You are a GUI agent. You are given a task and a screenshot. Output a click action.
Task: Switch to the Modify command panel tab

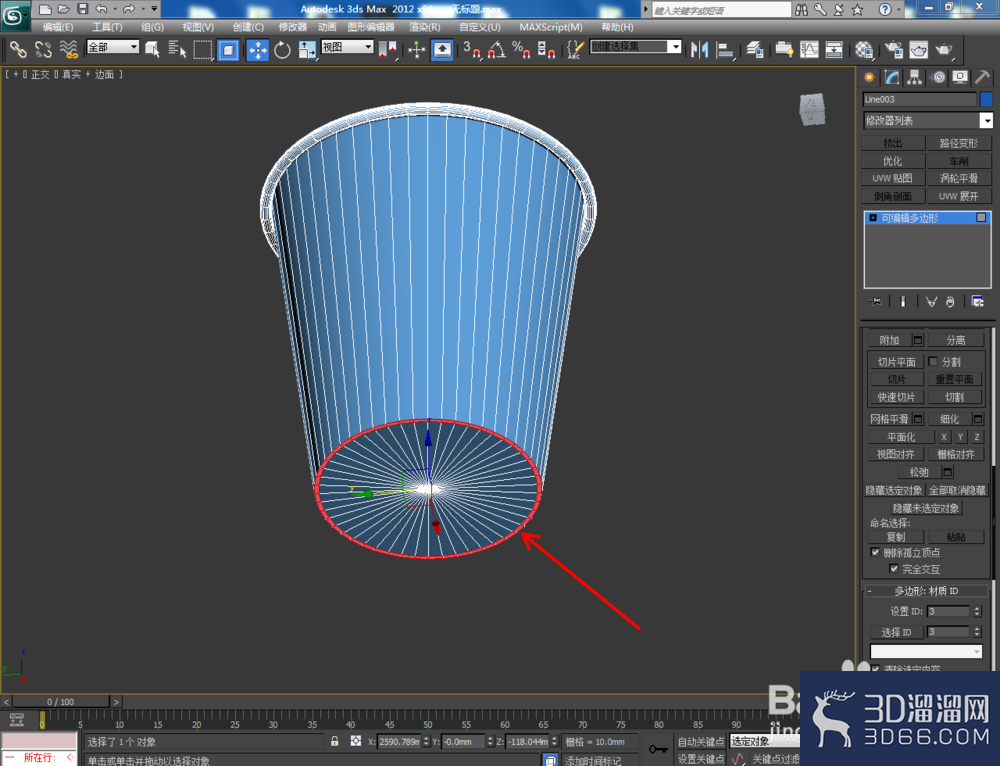(x=892, y=78)
